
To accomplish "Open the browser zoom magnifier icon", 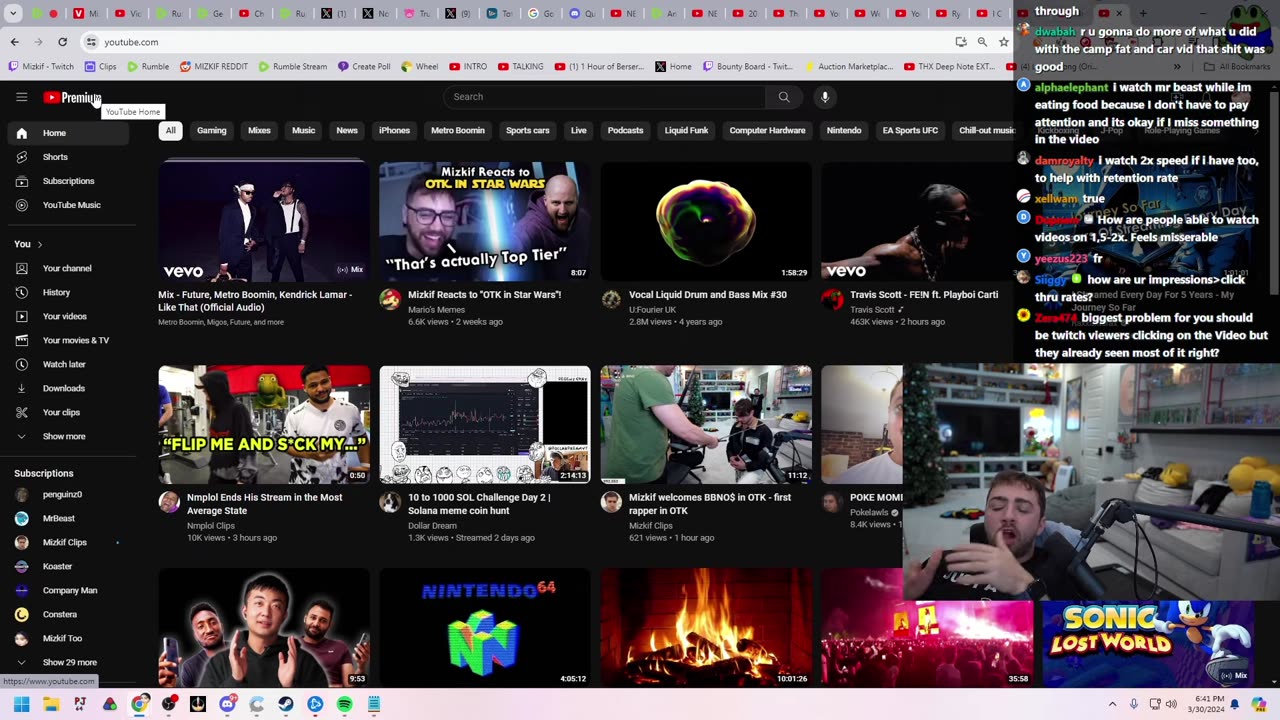I will (982, 42).
